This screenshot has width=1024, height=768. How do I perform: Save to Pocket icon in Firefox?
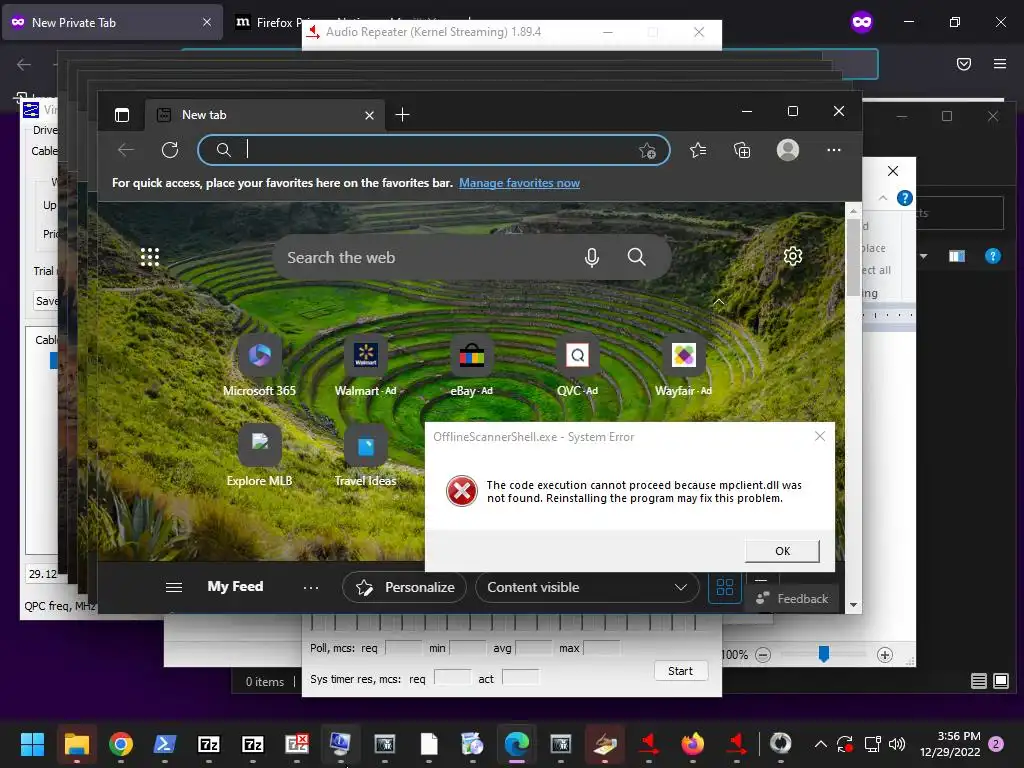964,64
